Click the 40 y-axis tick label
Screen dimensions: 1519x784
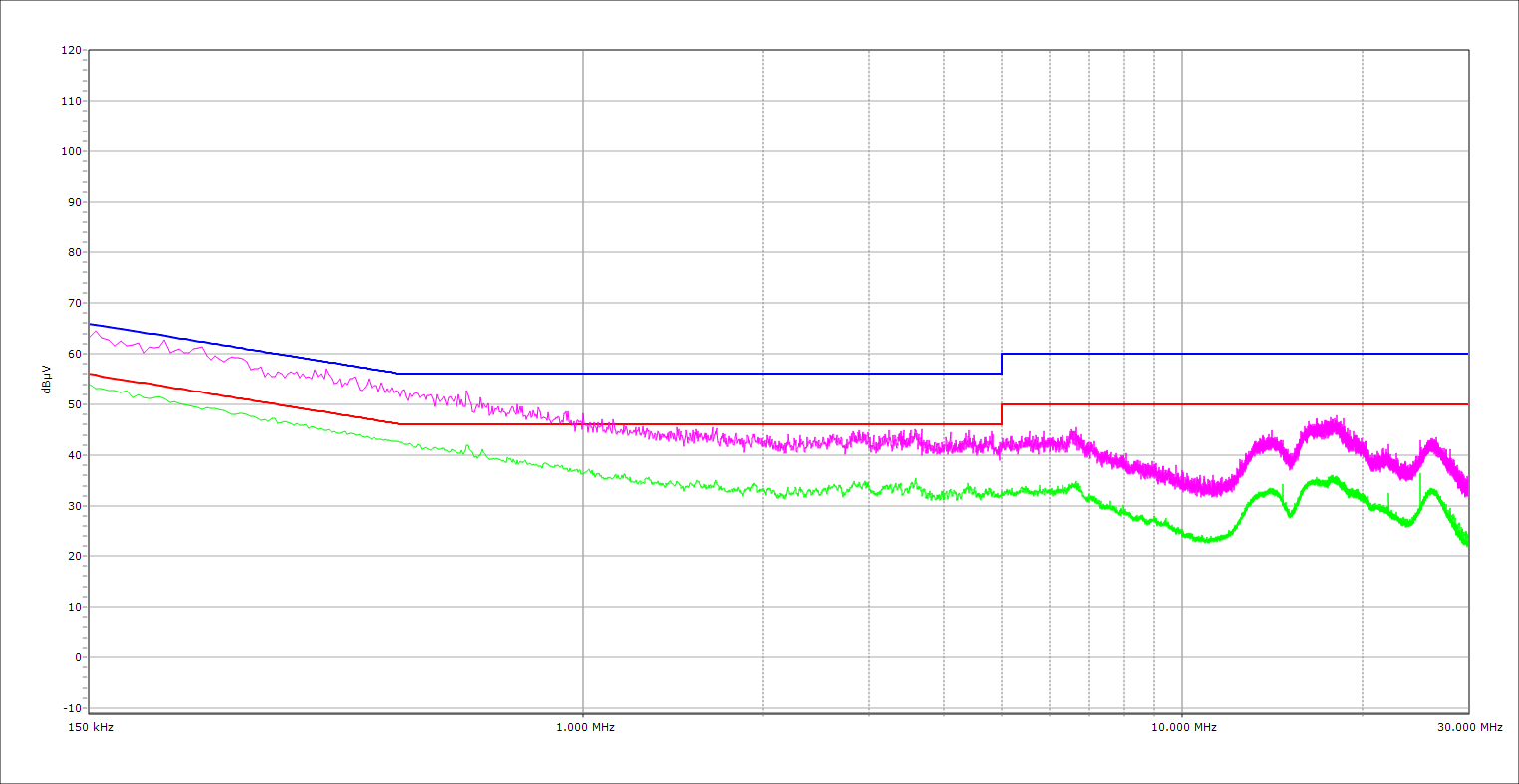coord(74,455)
